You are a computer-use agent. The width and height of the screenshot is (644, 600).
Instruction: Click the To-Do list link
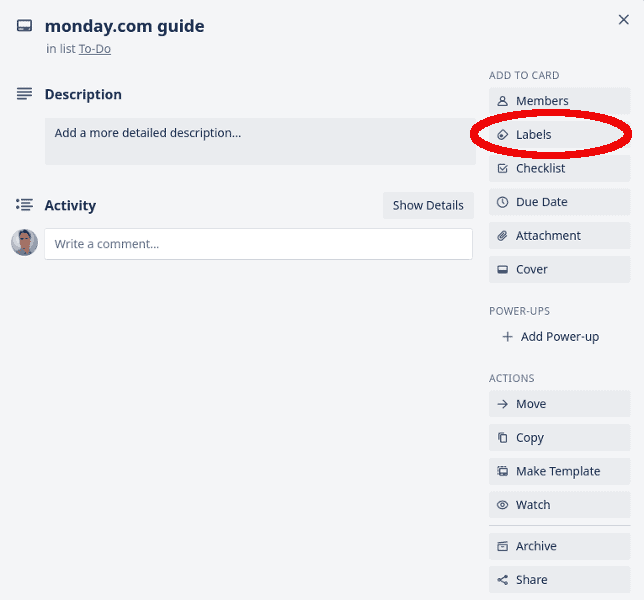95,49
